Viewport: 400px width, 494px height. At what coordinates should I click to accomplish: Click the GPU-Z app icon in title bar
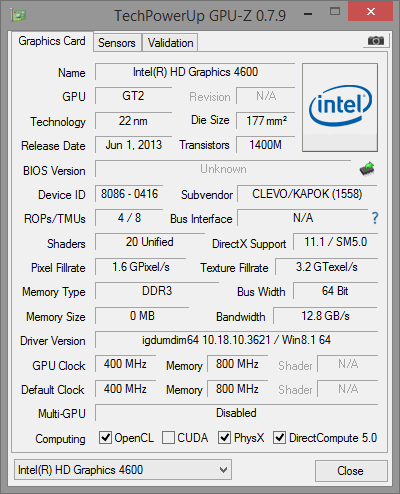(x=18, y=15)
